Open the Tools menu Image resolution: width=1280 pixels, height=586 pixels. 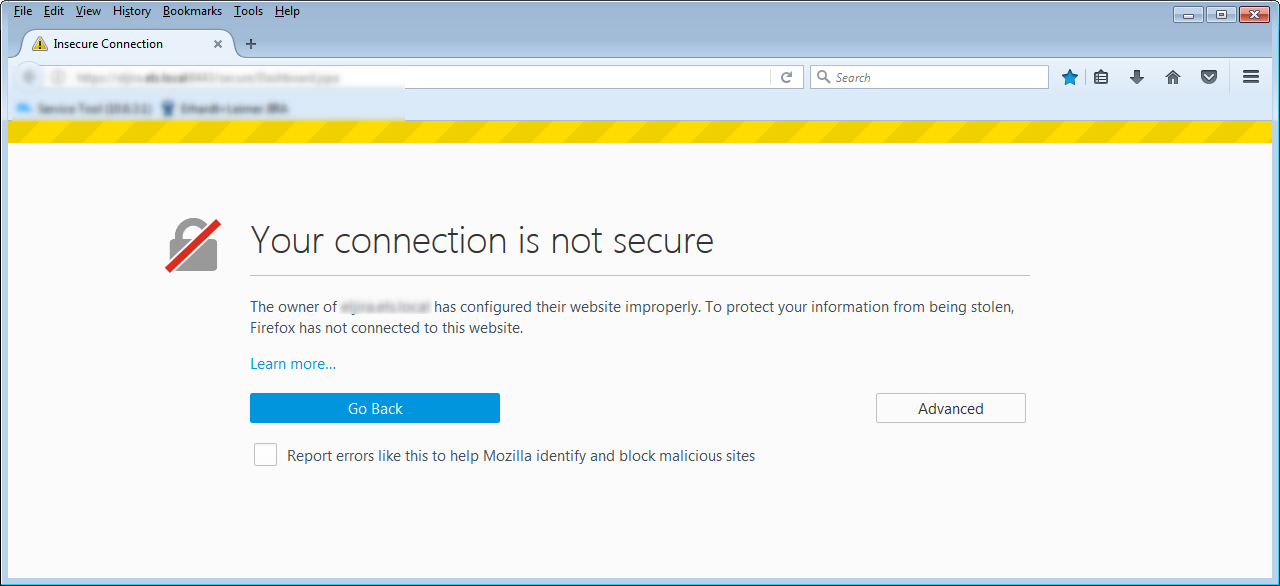[x=248, y=11]
